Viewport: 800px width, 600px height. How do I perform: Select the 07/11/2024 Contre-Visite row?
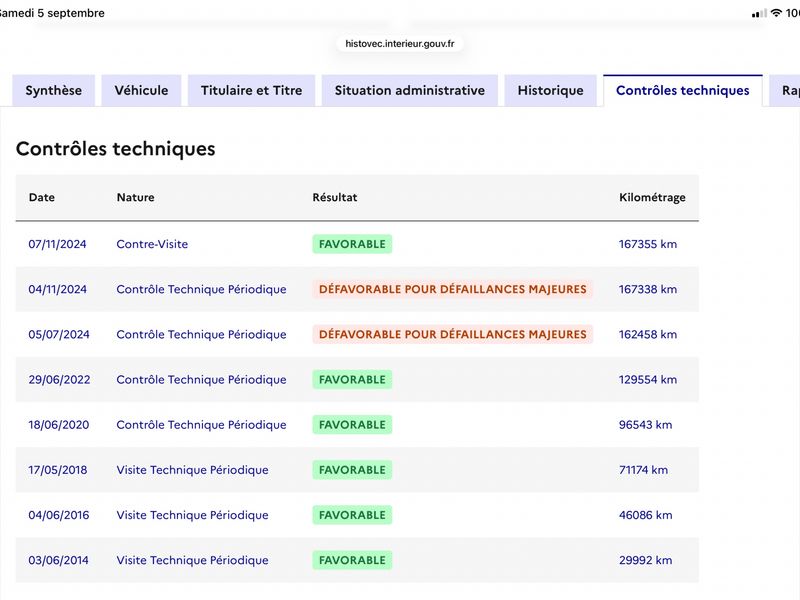click(357, 244)
